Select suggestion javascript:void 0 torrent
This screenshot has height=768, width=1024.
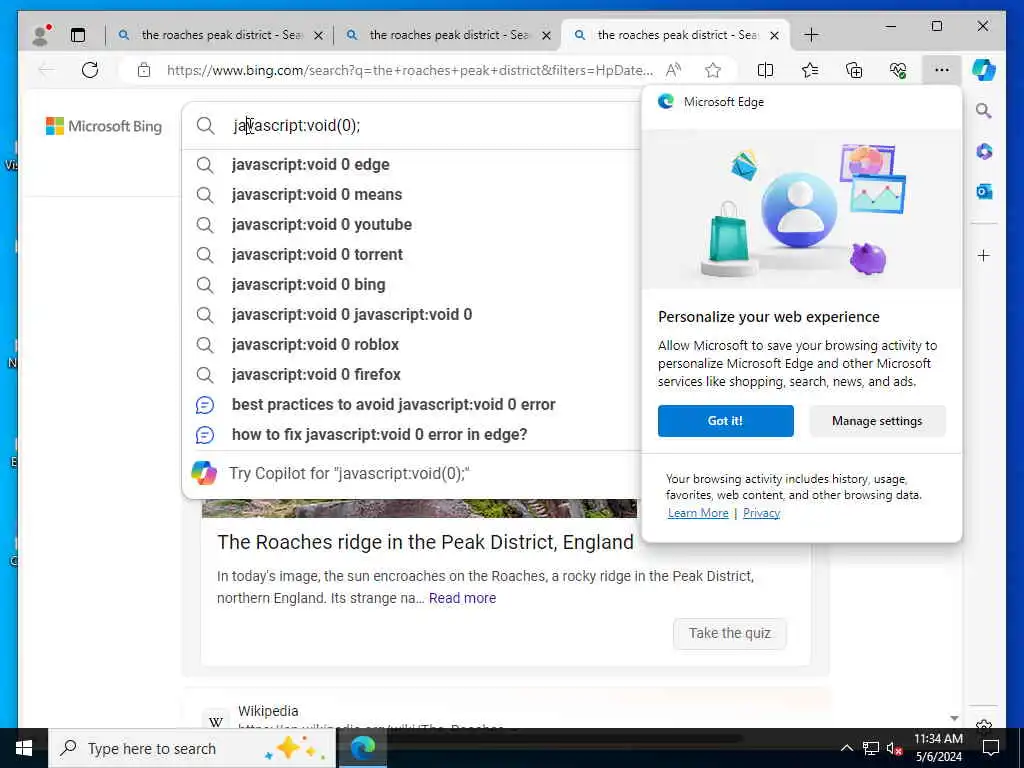[411, 255]
